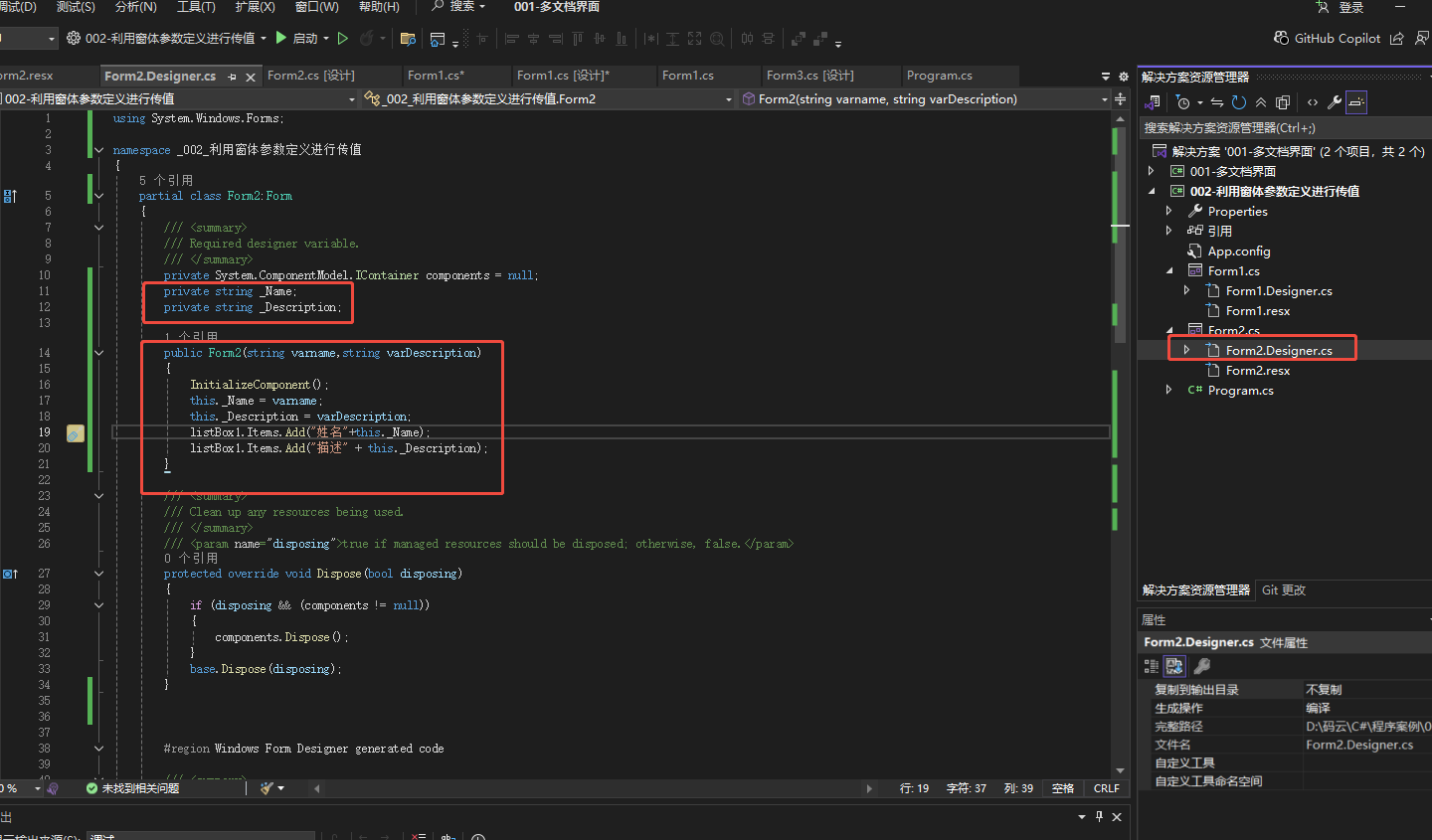Screen dimensions: 1432x840
Task: Expand the 001-多文档界面 project node
Action: pos(1152,171)
